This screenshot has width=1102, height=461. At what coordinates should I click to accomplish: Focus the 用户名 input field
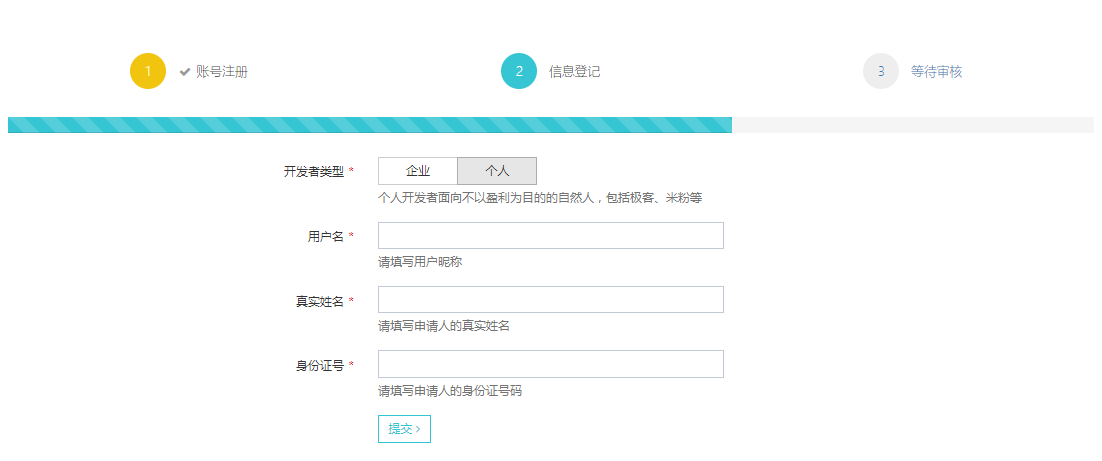pyautogui.click(x=550, y=236)
